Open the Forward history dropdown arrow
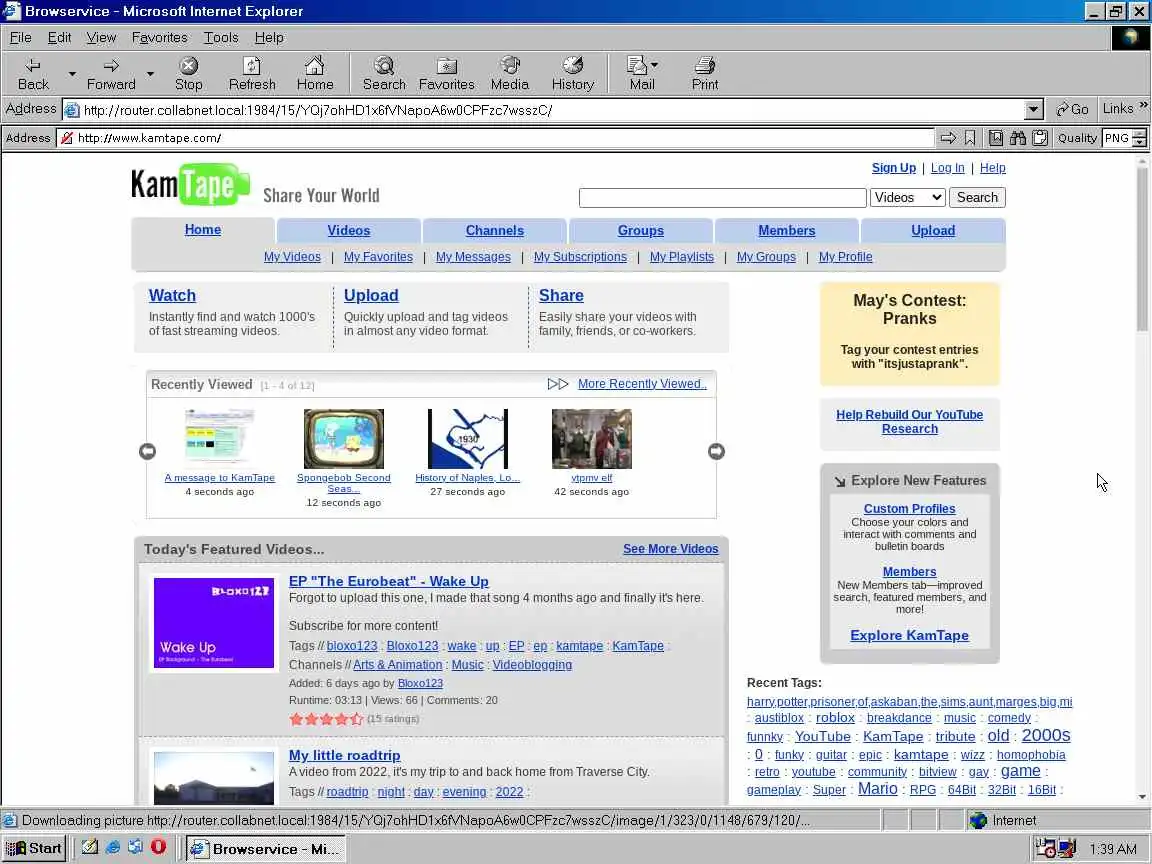The width and height of the screenshot is (1152, 864). (150, 73)
